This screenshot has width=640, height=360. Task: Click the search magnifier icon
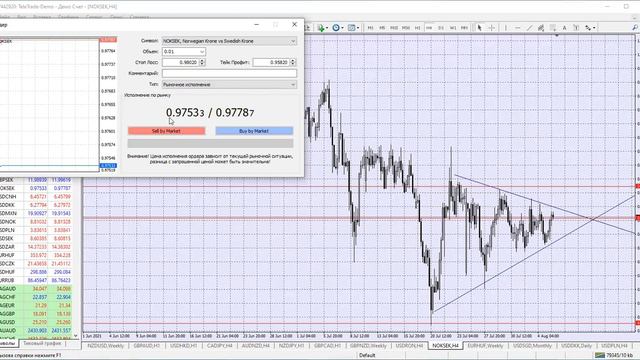[x=635, y=28]
